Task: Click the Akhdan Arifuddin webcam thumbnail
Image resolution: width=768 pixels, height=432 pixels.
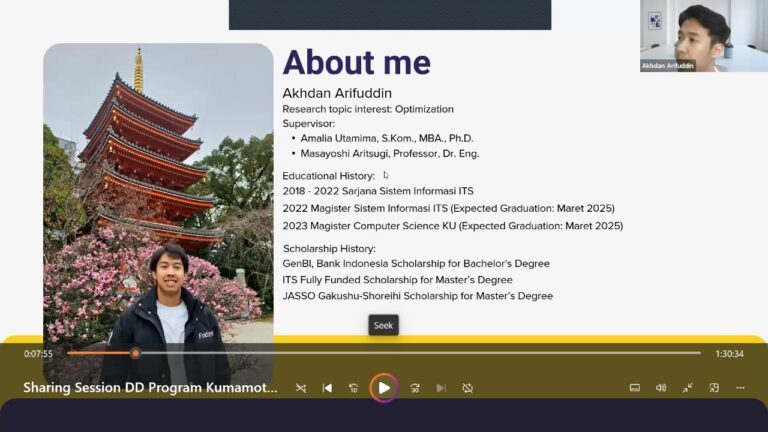Action: tap(703, 36)
